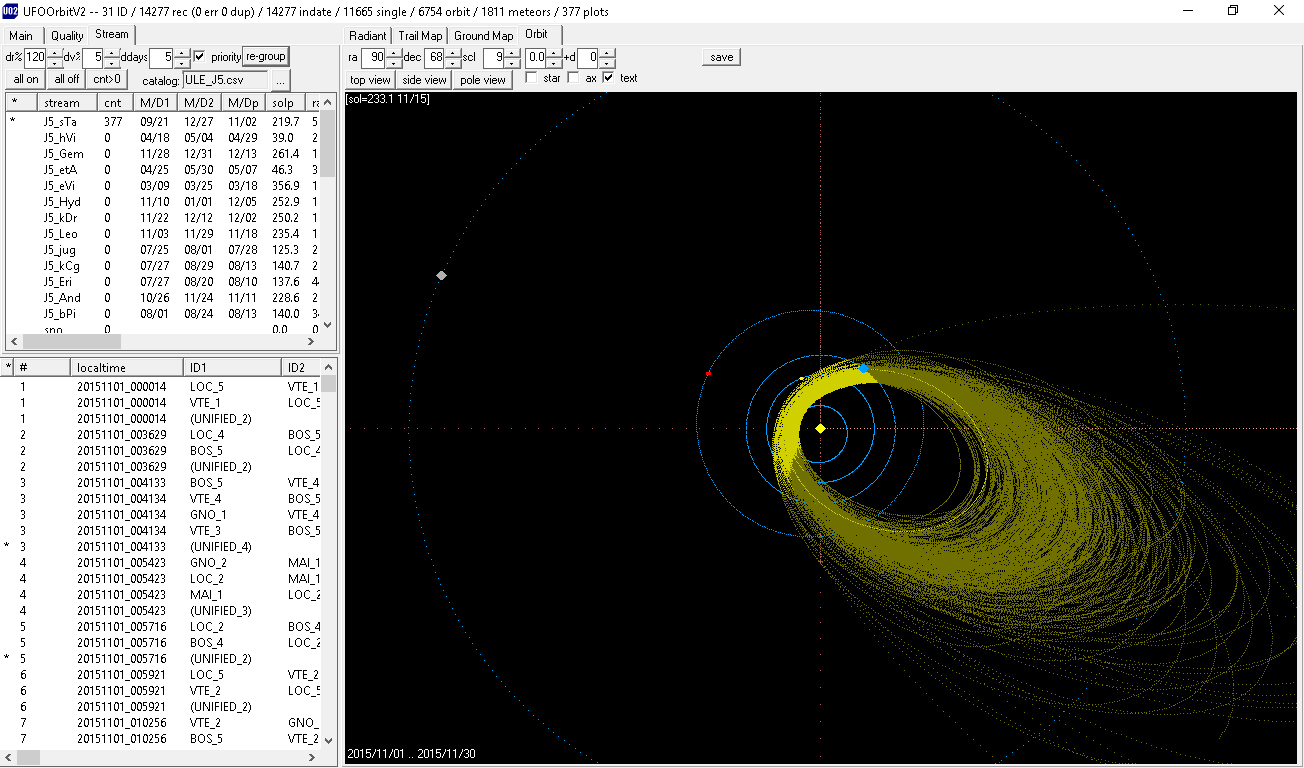Decrease the ra value with down arrow
The width and height of the screenshot is (1304, 768).
click(394, 62)
